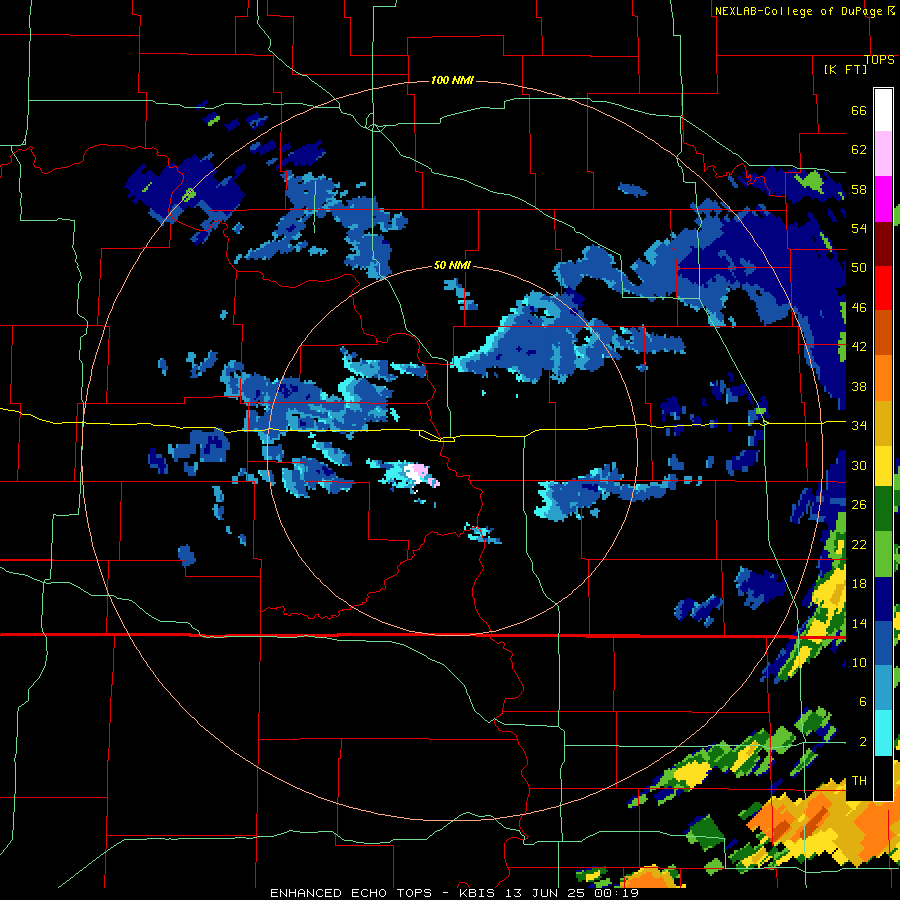
Task: Click legend value 58
Action: (859, 189)
